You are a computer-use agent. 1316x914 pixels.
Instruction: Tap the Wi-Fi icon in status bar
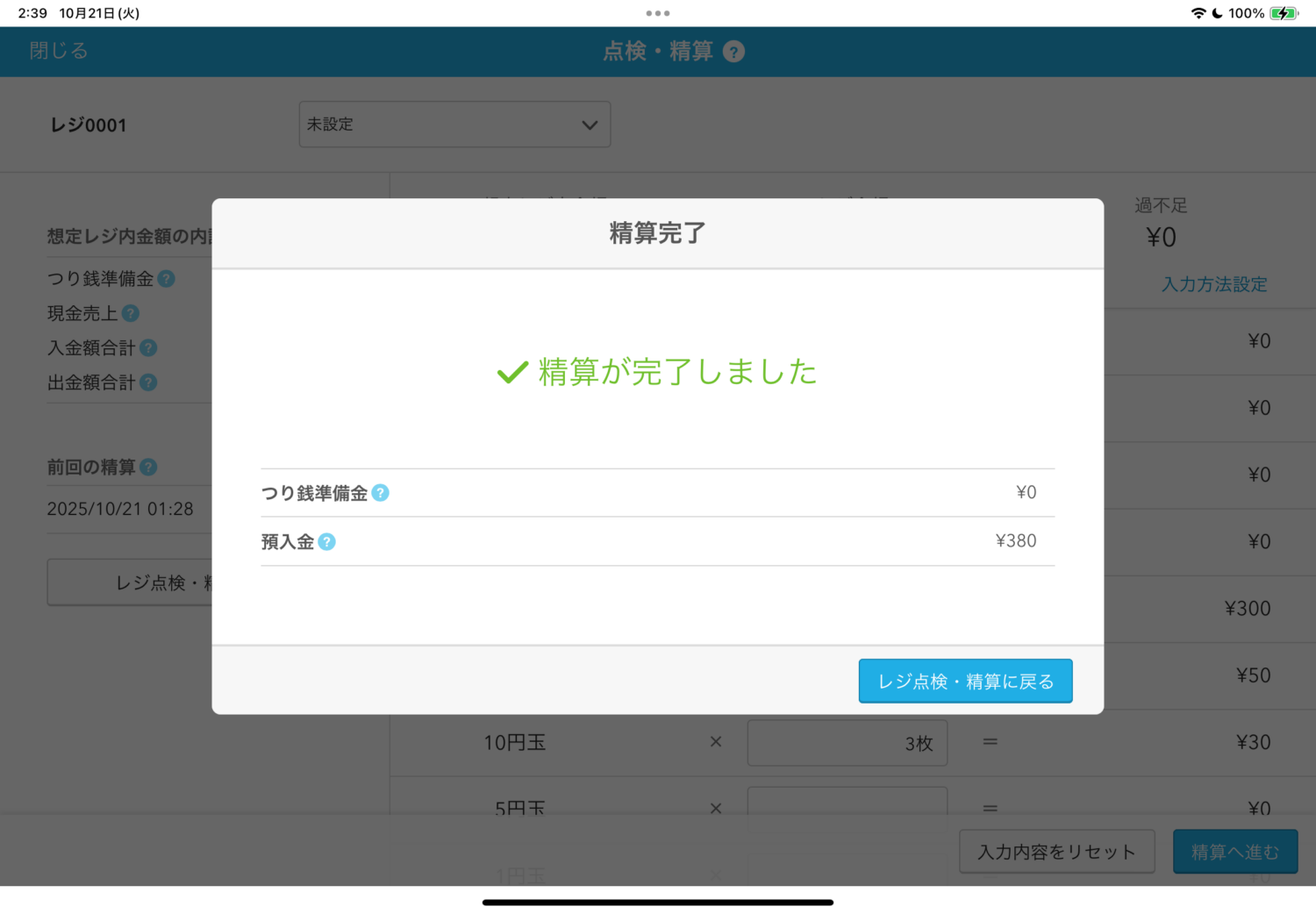[1198, 13]
